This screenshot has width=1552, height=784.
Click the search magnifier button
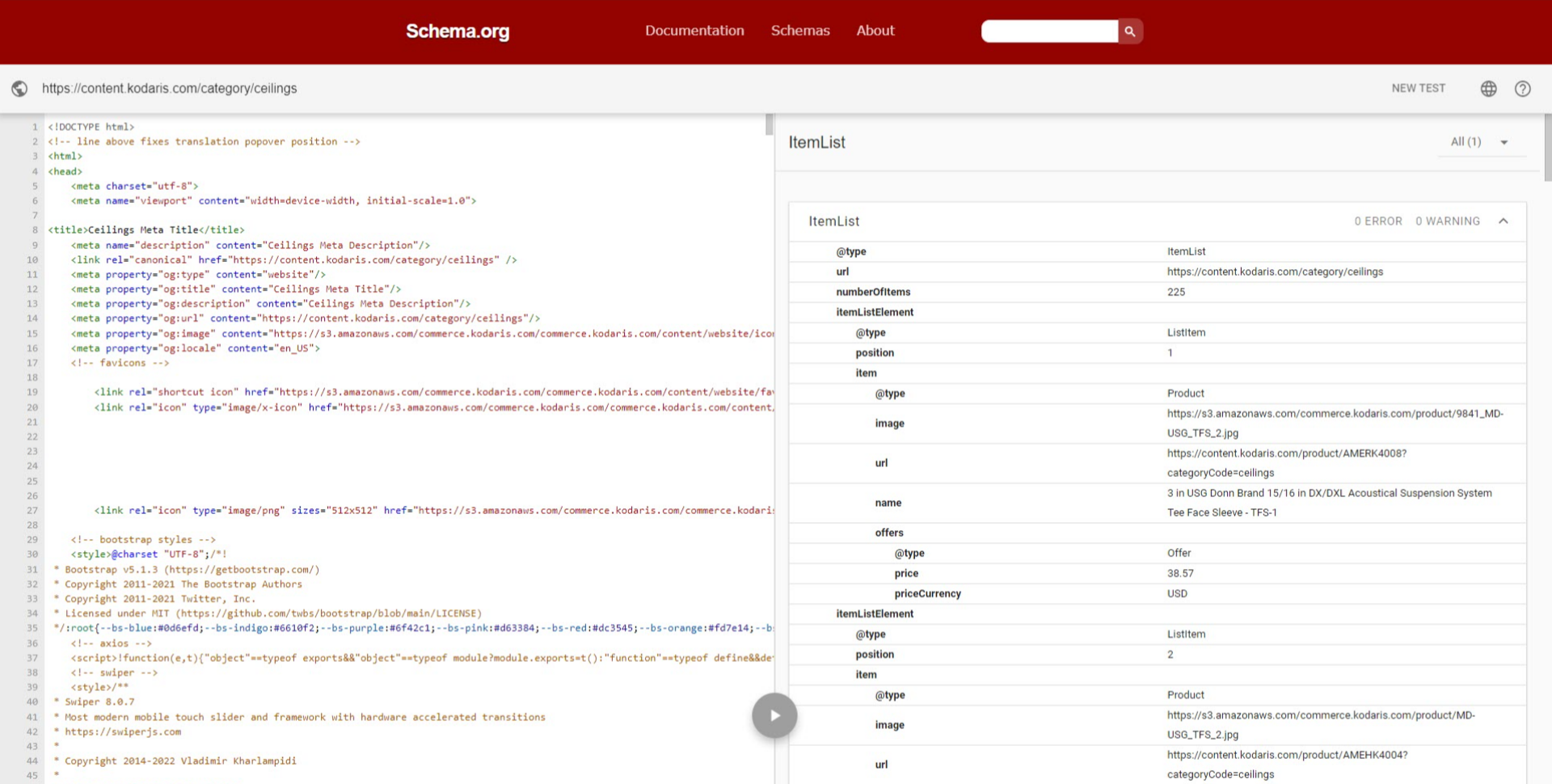[1130, 32]
